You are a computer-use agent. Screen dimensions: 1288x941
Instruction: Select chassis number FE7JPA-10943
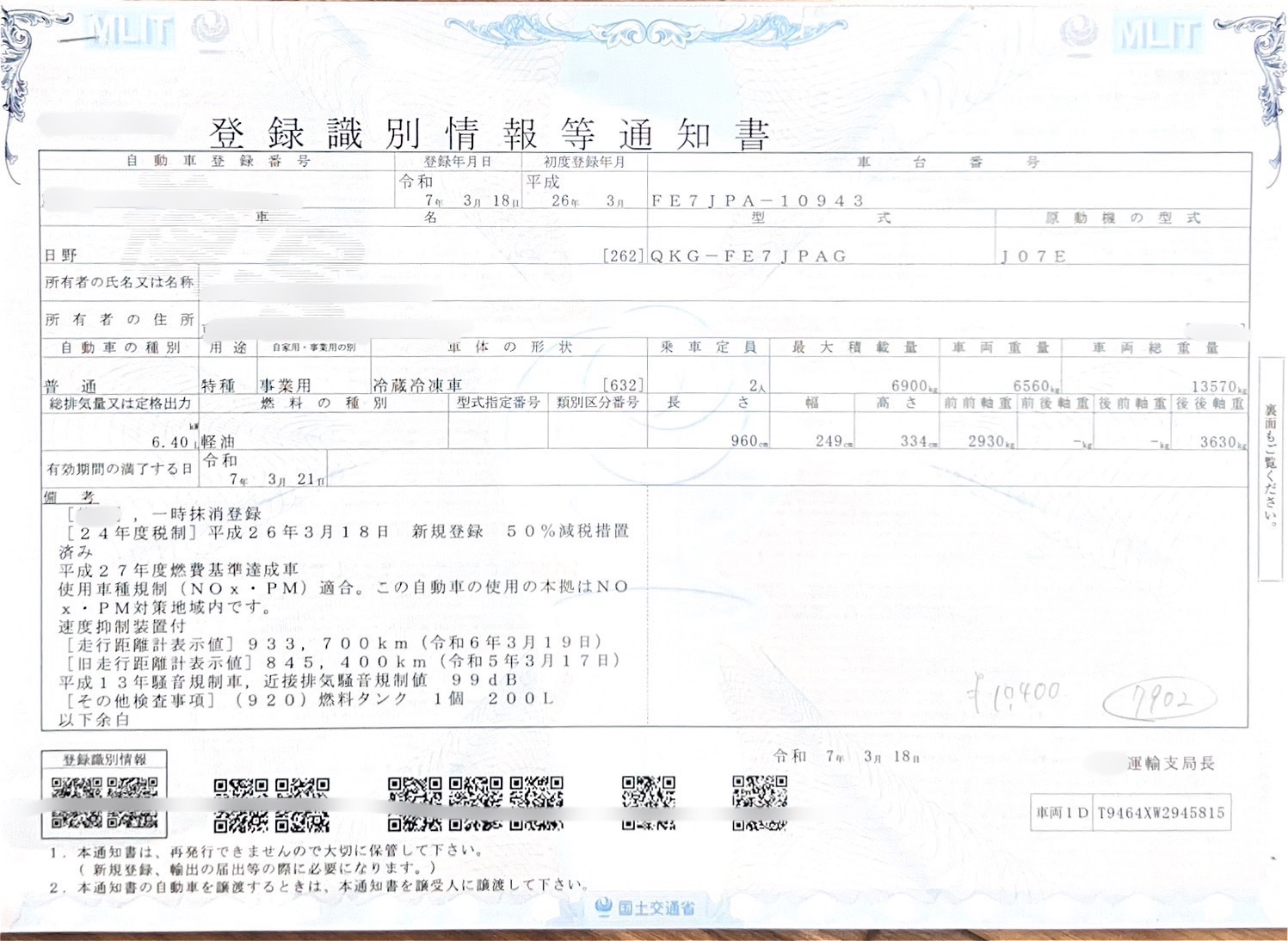[757, 200]
